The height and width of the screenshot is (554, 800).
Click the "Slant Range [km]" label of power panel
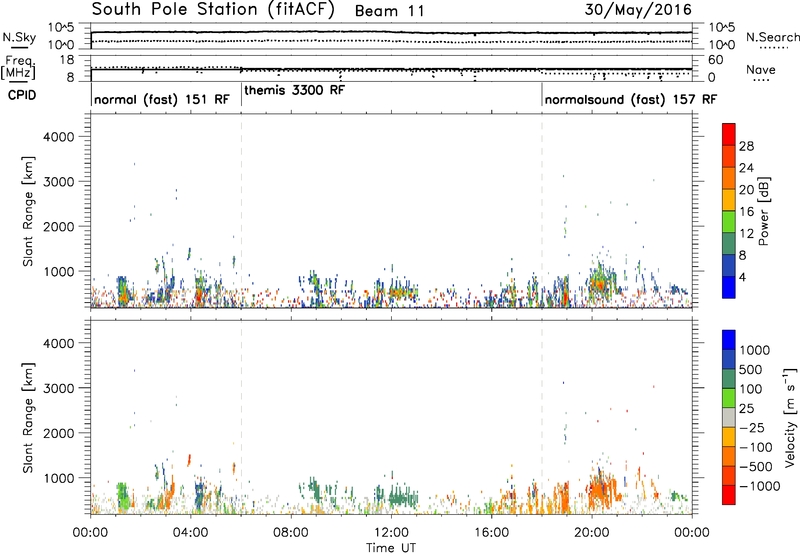click(x=28, y=211)
